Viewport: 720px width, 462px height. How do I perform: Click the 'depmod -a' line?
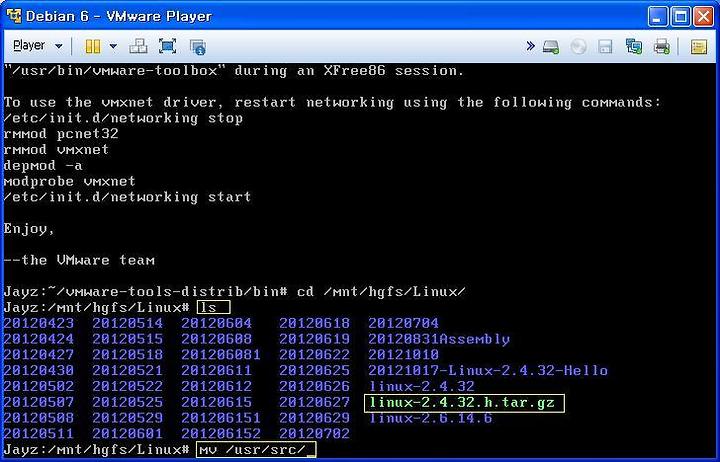pos(43,165)
